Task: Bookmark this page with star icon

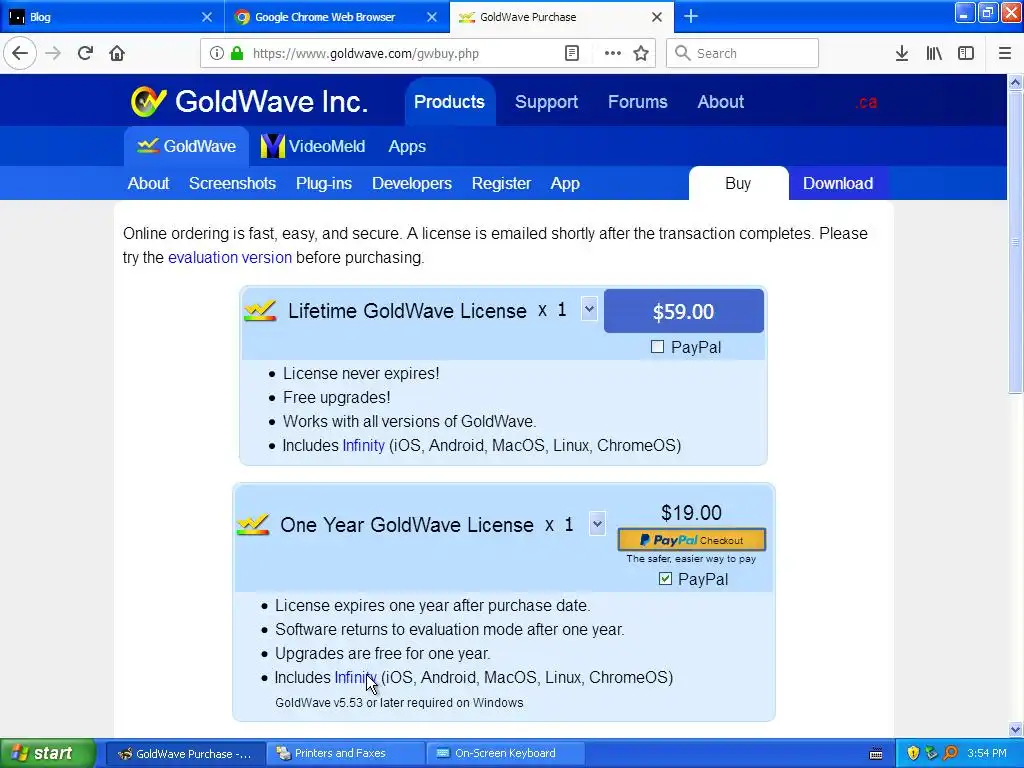Action: pyautogui.click(x=641, y=53)
